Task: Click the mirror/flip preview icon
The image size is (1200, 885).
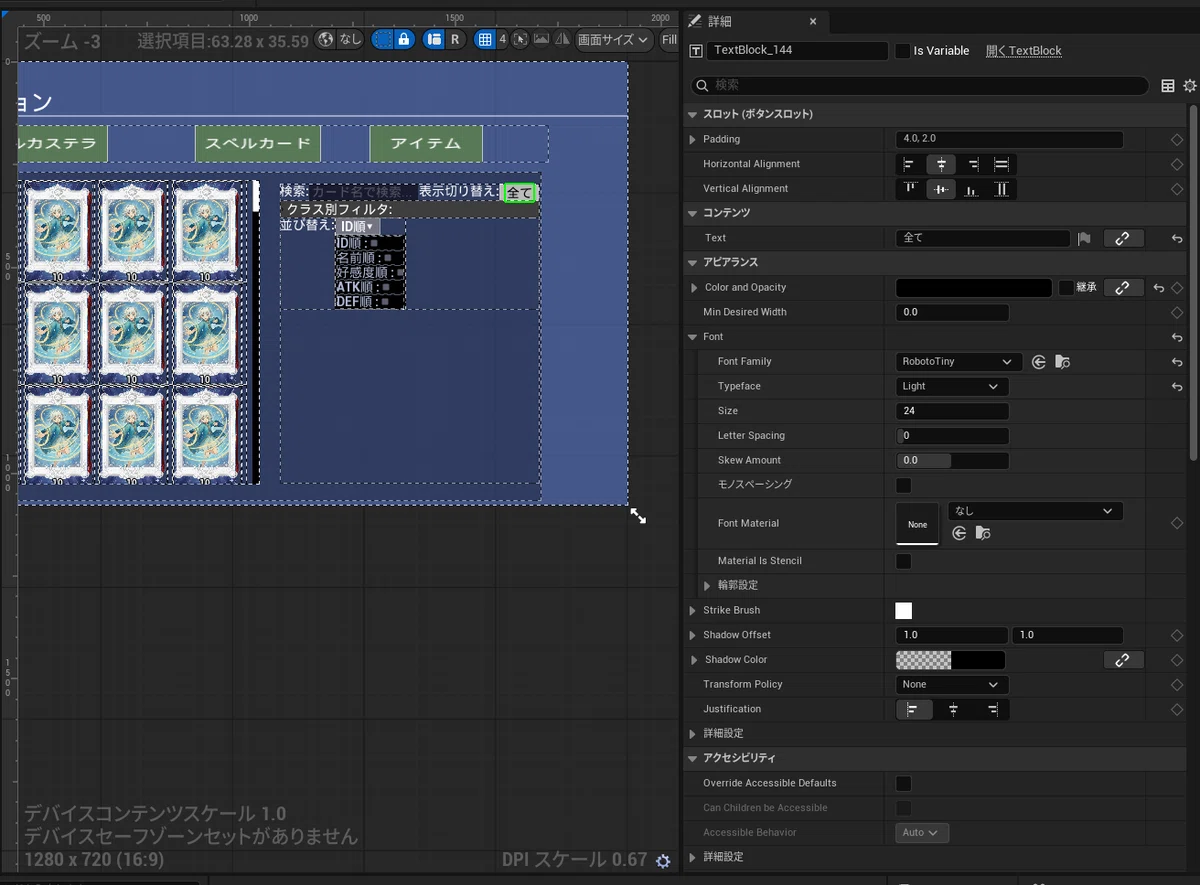Action: 562,40
